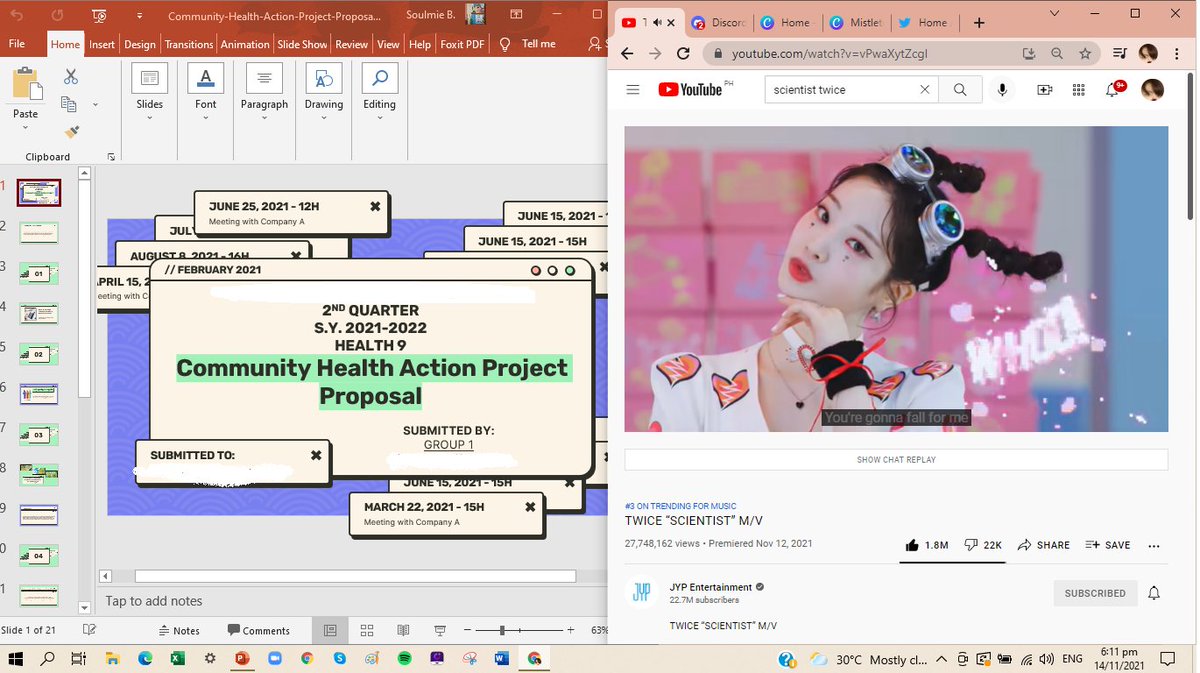1200x673 pixels.
Task: Click the PowerPoint zoom slider handle
Action: pos(502,630)
